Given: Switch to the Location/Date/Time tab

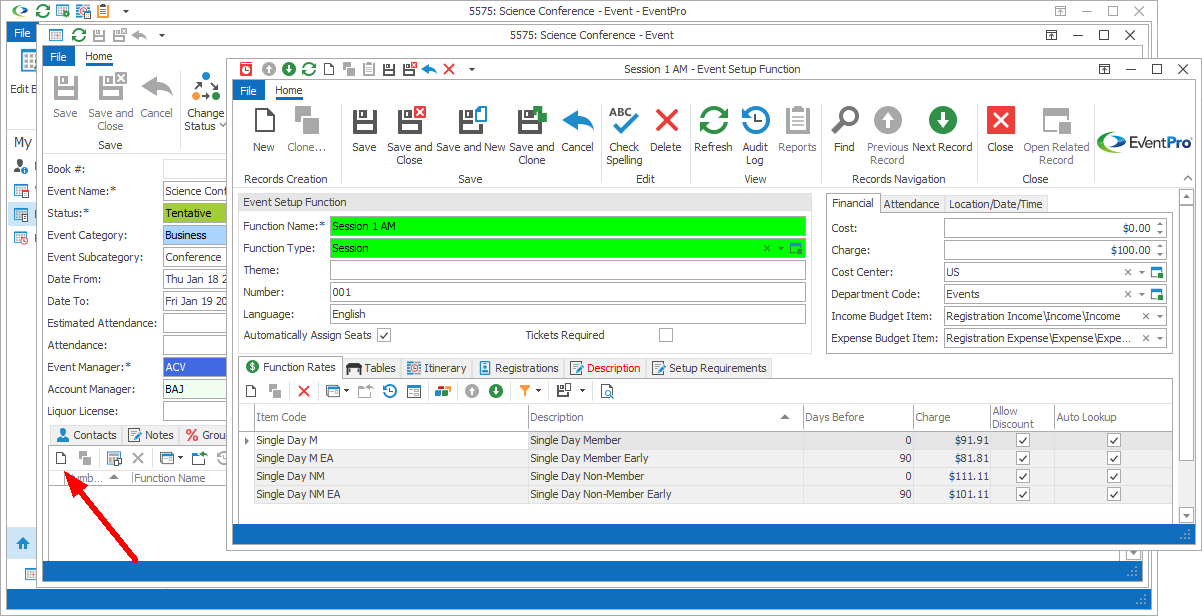Looking at the screenshot, I should [x=995, y=204].
